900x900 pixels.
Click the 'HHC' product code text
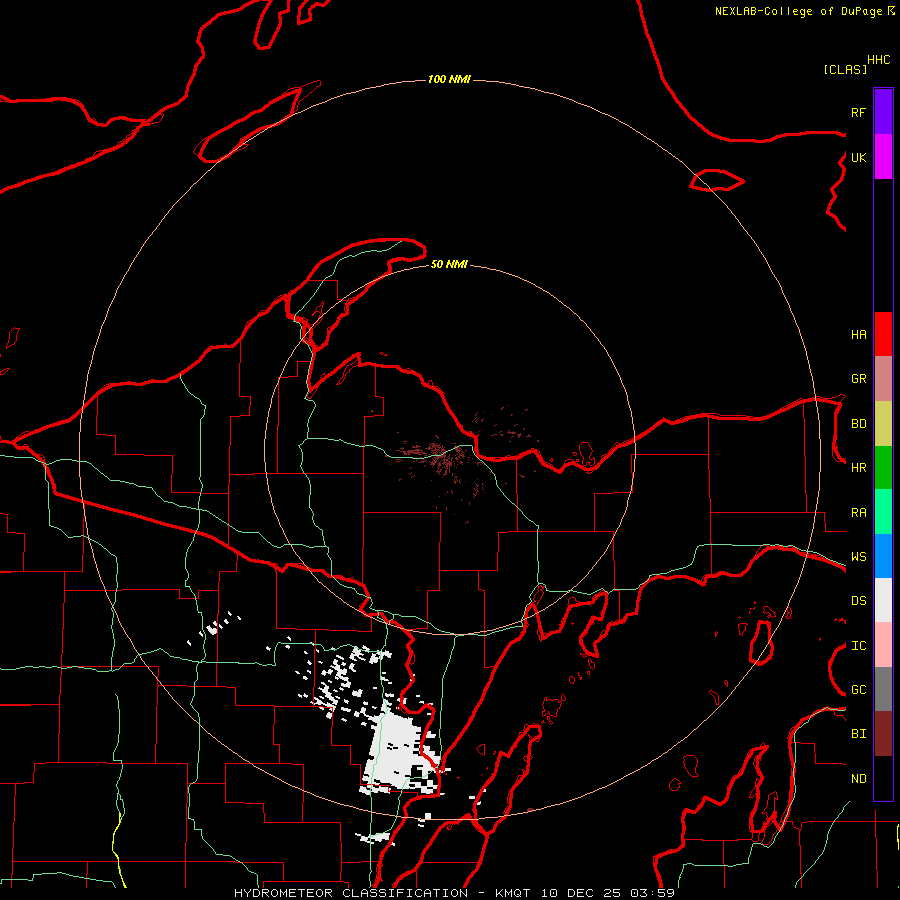pyautogui.click(x=878, y=60)
